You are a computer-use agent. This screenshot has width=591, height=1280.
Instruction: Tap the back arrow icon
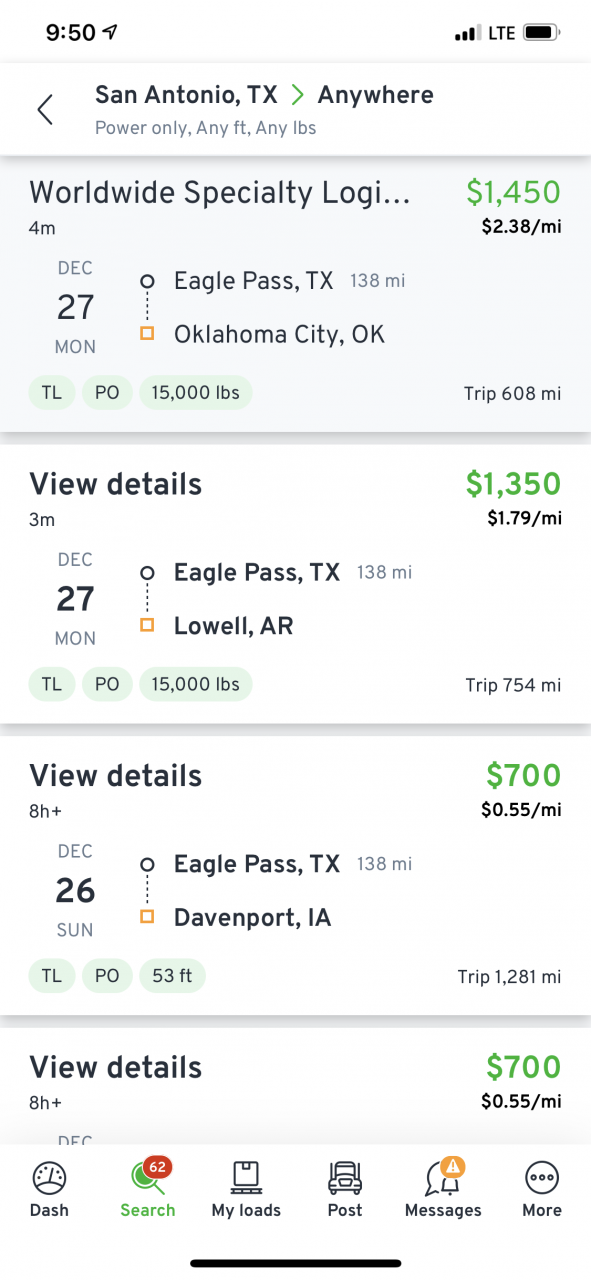coord(45,109)
